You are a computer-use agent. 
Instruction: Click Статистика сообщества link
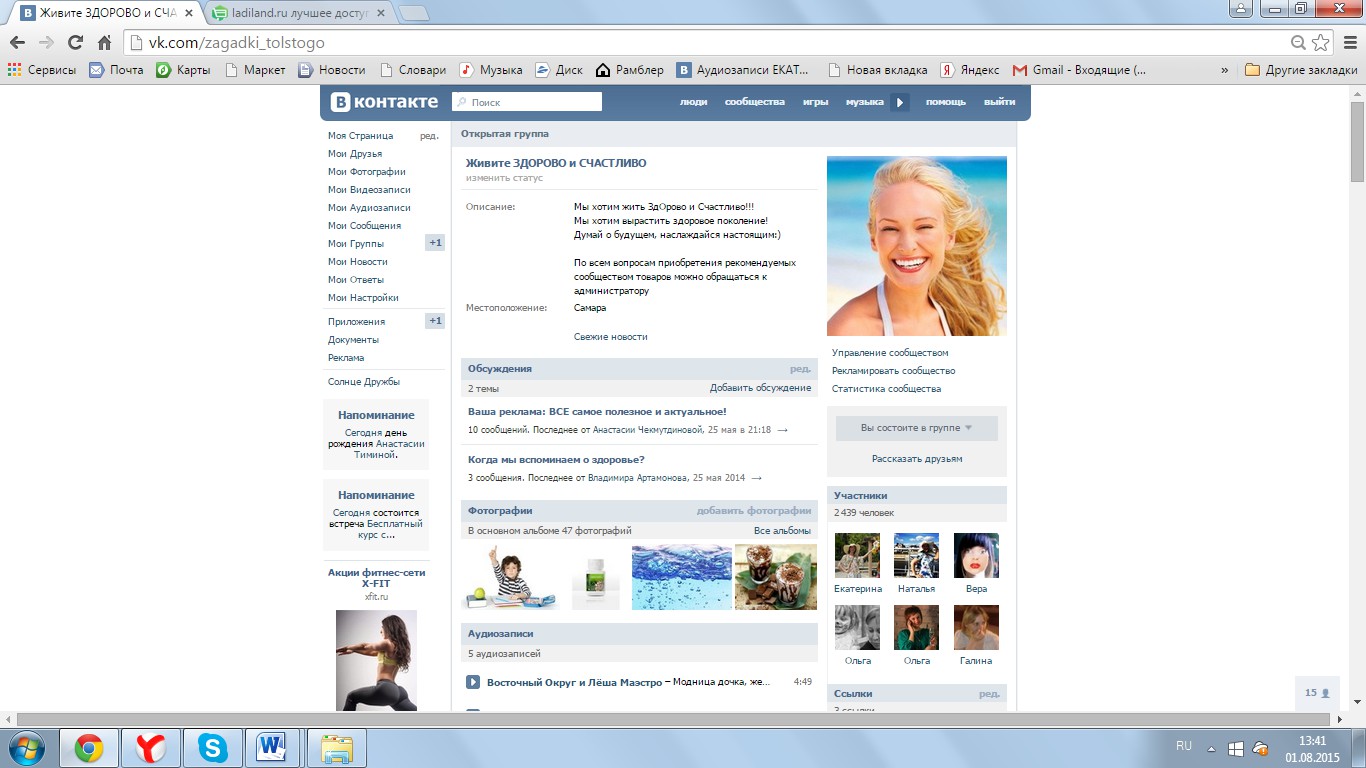[x=886, y=389]
